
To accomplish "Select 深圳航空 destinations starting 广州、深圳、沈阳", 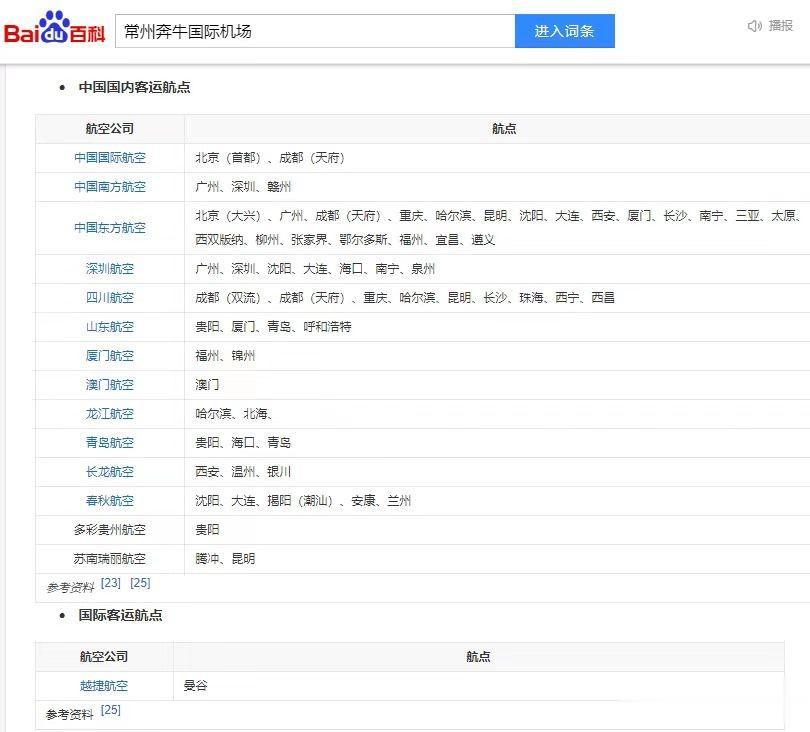I will 497,269.
